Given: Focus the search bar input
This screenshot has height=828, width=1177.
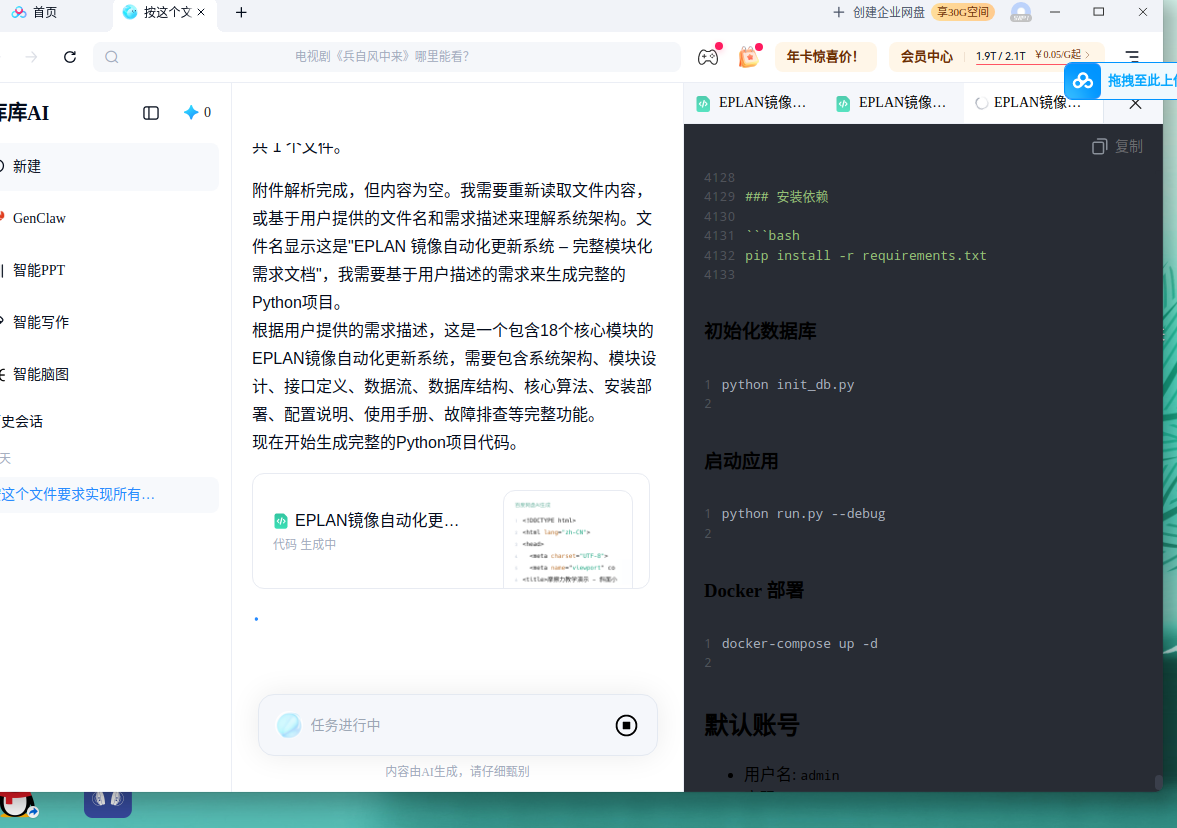Looking at the screenshot, I should pos(387,57).
